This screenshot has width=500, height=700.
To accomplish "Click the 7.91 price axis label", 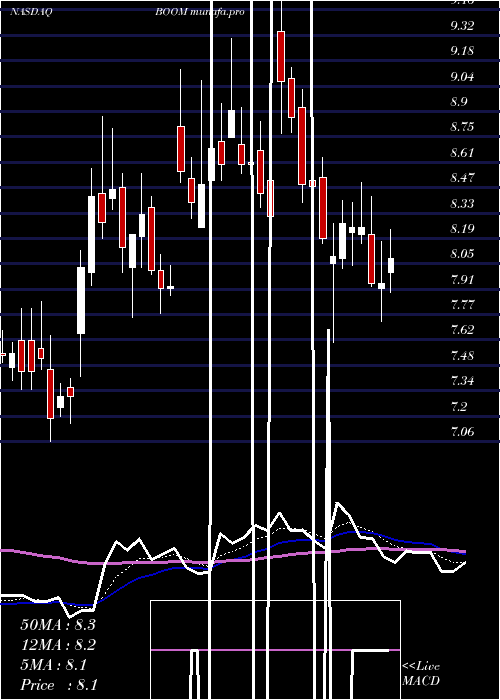I will (x=462, y=279).
